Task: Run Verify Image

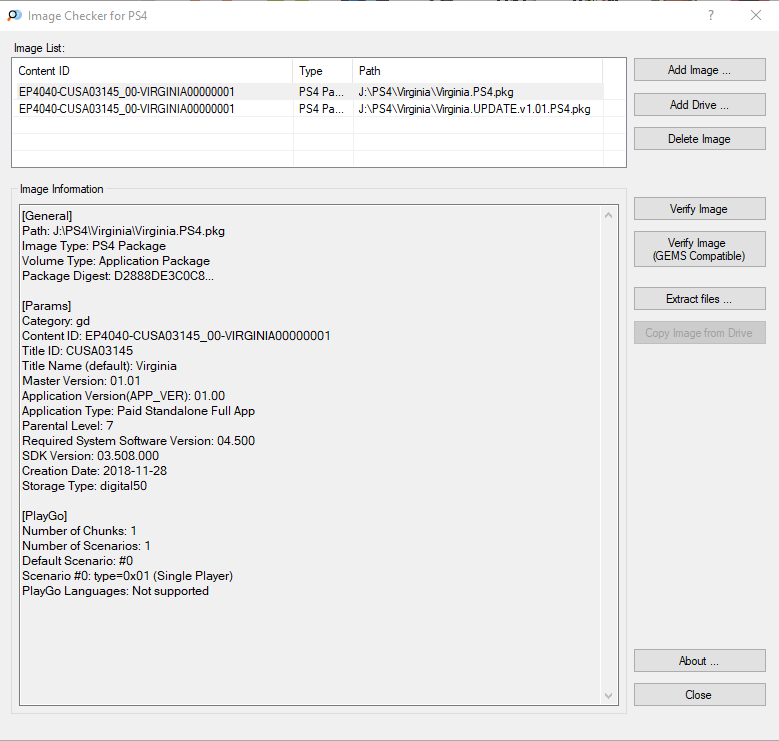Action: click(700, 209)
